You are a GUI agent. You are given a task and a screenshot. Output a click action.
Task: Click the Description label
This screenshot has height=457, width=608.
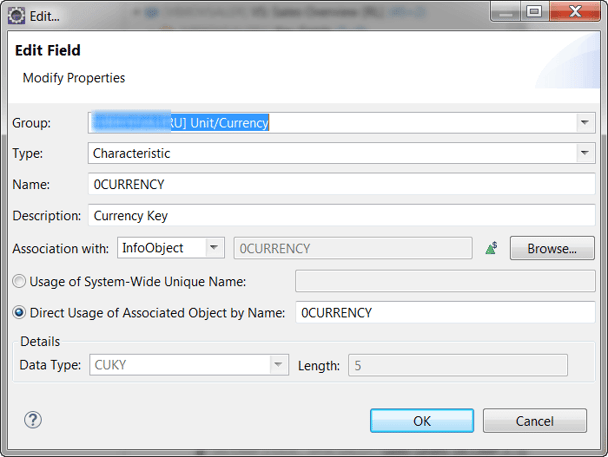47,216
